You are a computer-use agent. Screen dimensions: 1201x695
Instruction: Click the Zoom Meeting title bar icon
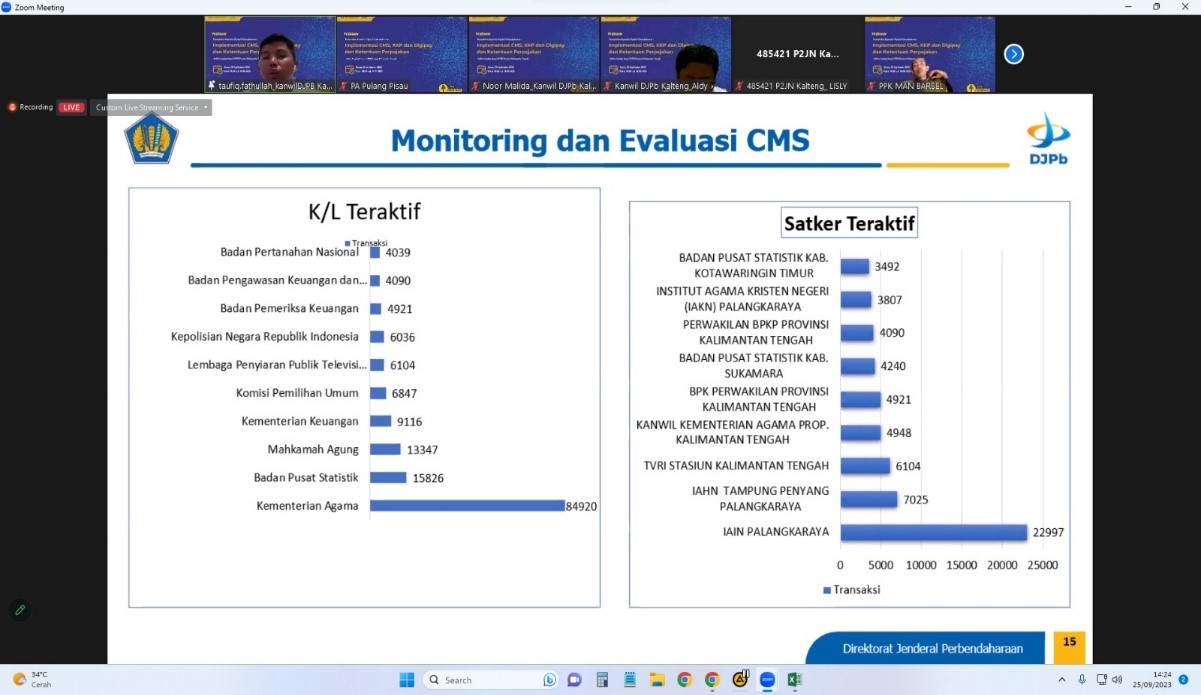point(7,7)
